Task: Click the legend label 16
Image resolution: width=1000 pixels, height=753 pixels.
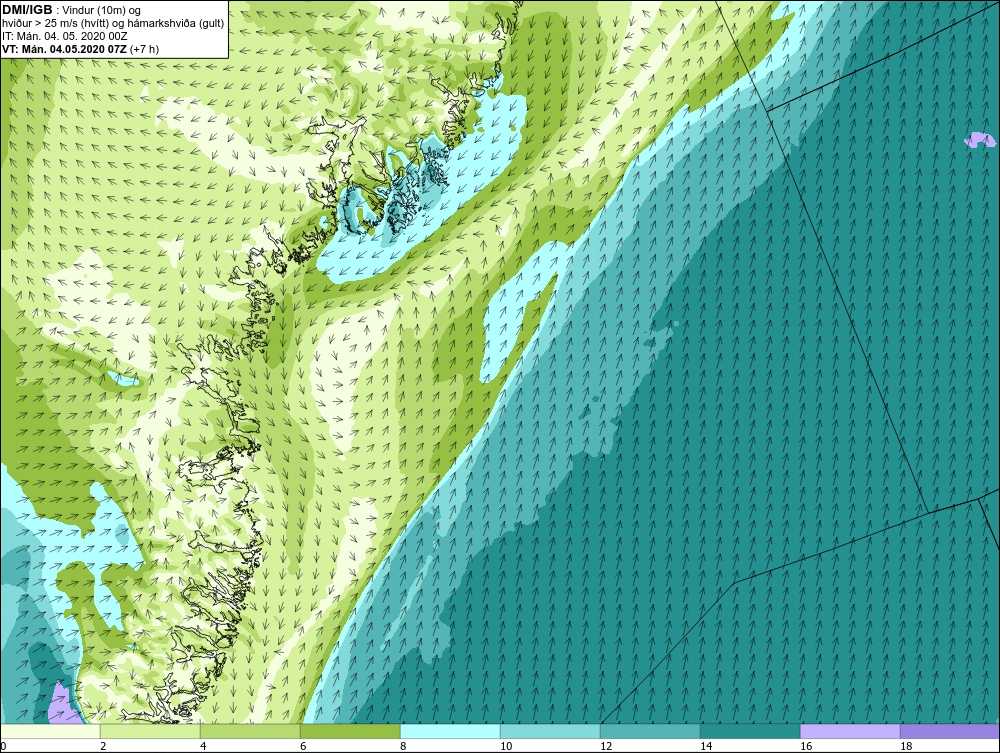Action: 806,746
